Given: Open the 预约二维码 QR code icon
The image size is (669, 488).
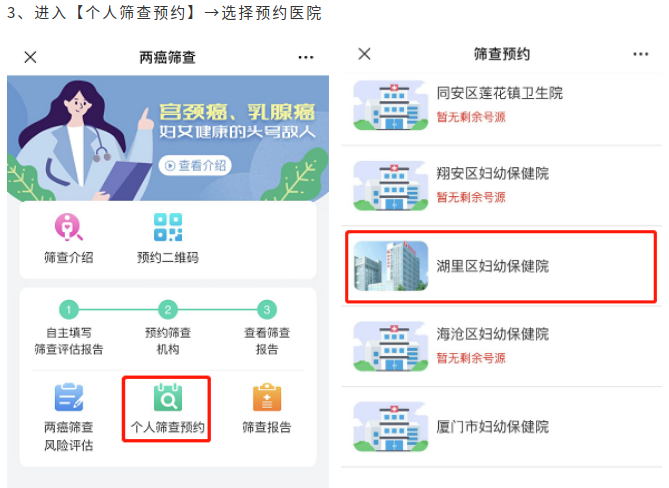Looking at the screenshot, I should 168,227.
